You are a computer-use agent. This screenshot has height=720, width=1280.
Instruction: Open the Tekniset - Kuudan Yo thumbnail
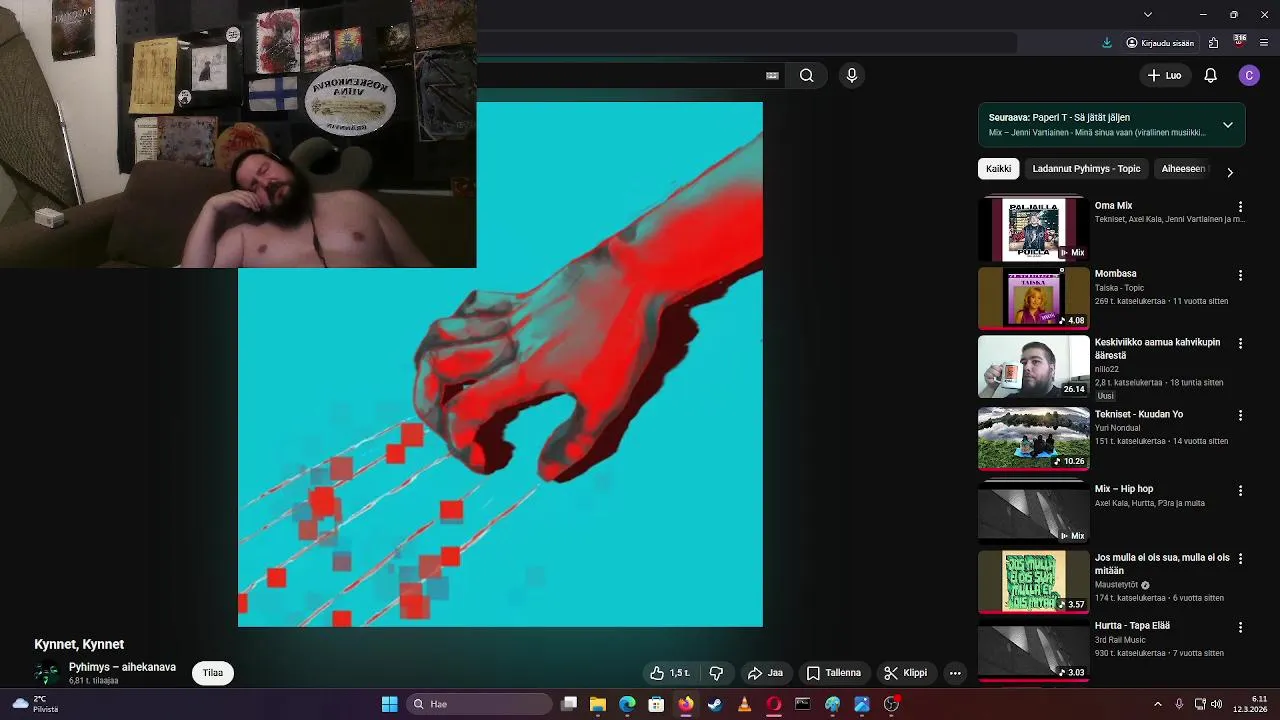[x=1033, y=438]
